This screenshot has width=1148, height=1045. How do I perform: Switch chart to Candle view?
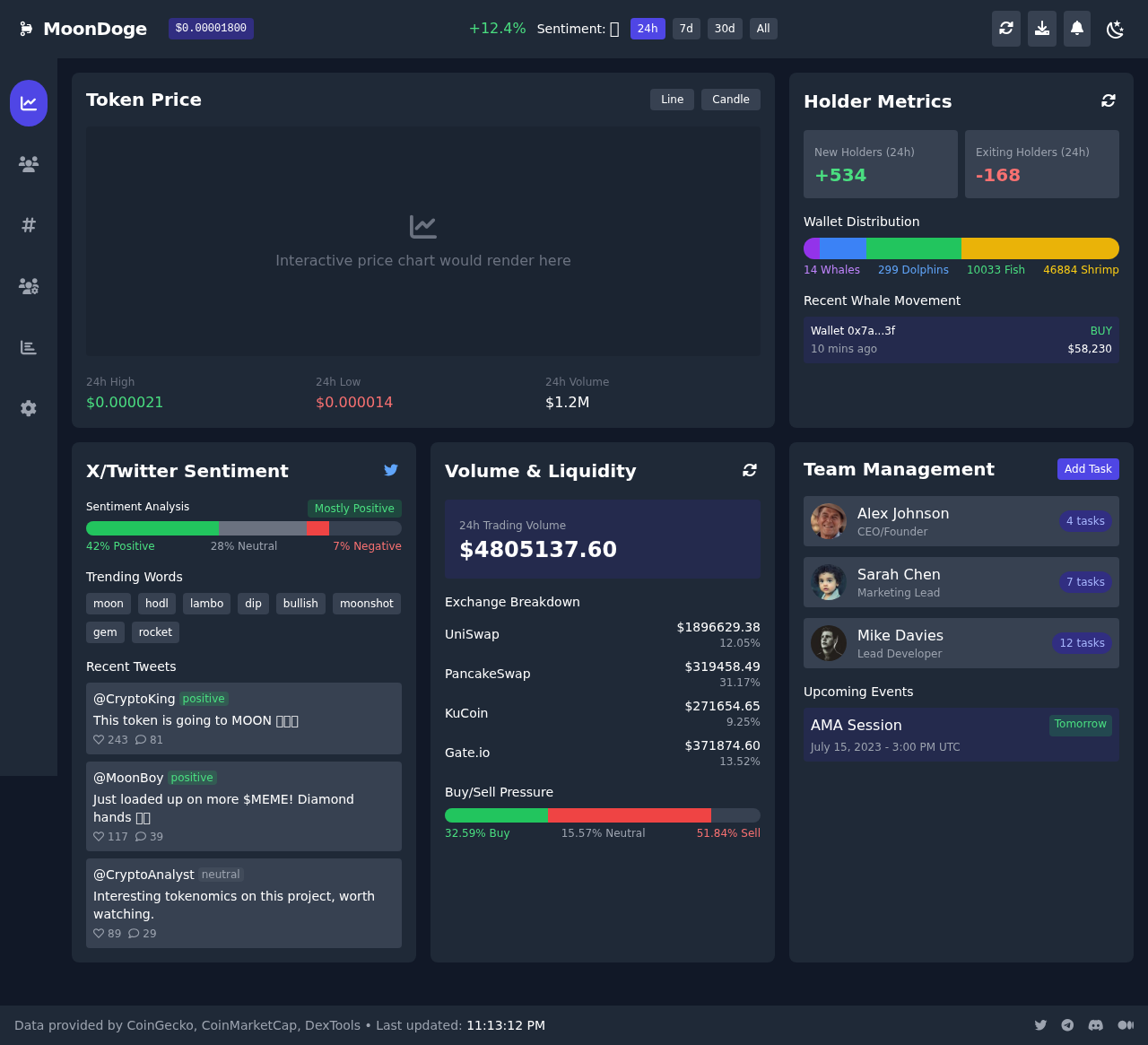point(730,100)
